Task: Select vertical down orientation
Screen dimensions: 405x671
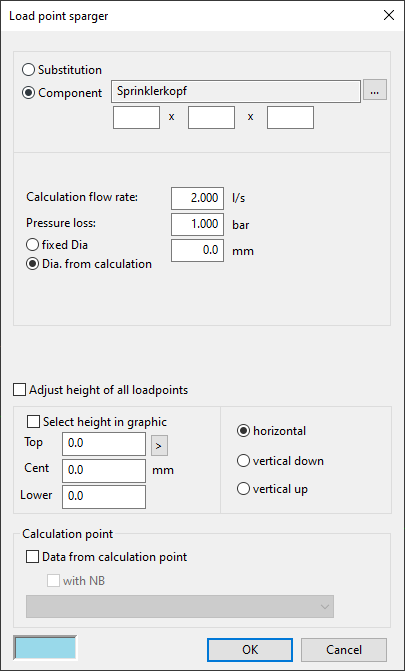Action: pyautogui.click(x=280, y=461)
